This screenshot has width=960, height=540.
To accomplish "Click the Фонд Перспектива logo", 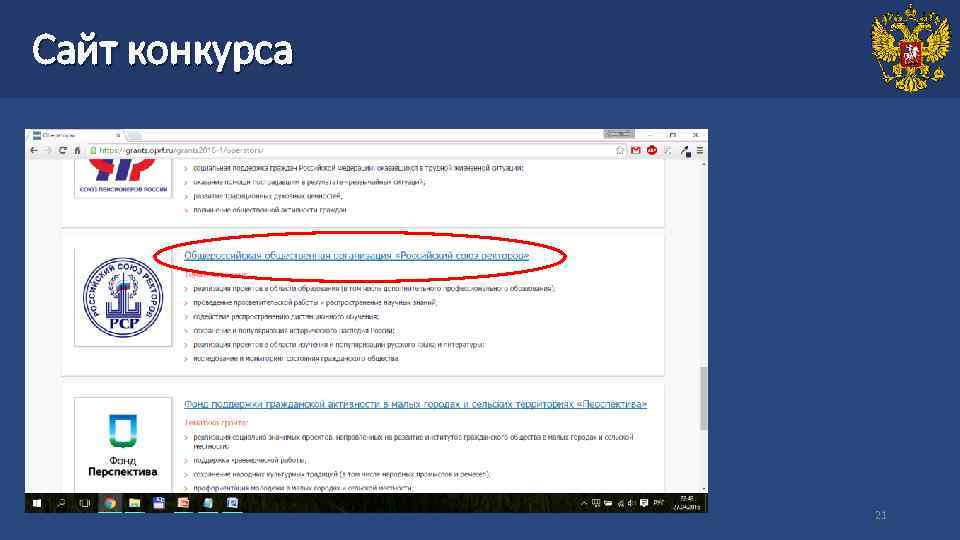I will (x=123, y=445).
